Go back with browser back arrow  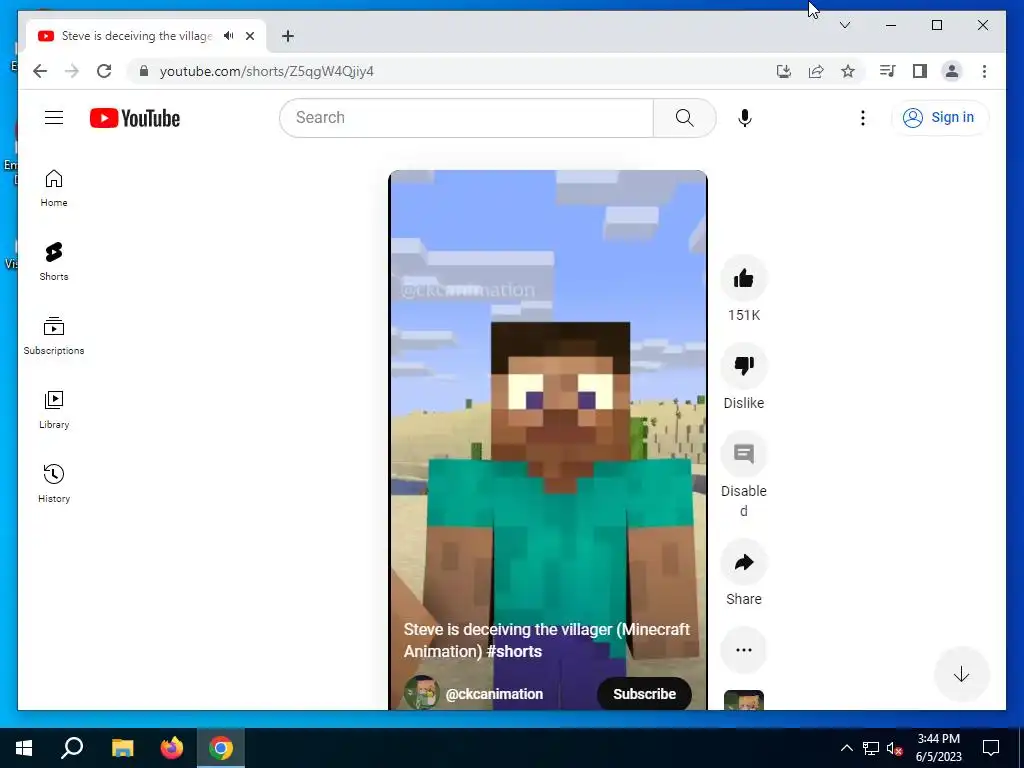(x=40, y=71)
